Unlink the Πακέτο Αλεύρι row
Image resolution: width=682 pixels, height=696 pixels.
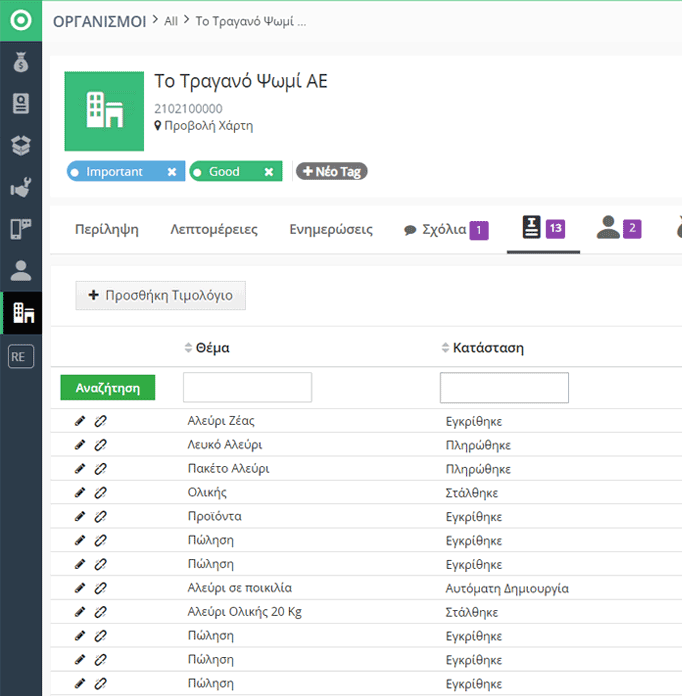[100, 468]
